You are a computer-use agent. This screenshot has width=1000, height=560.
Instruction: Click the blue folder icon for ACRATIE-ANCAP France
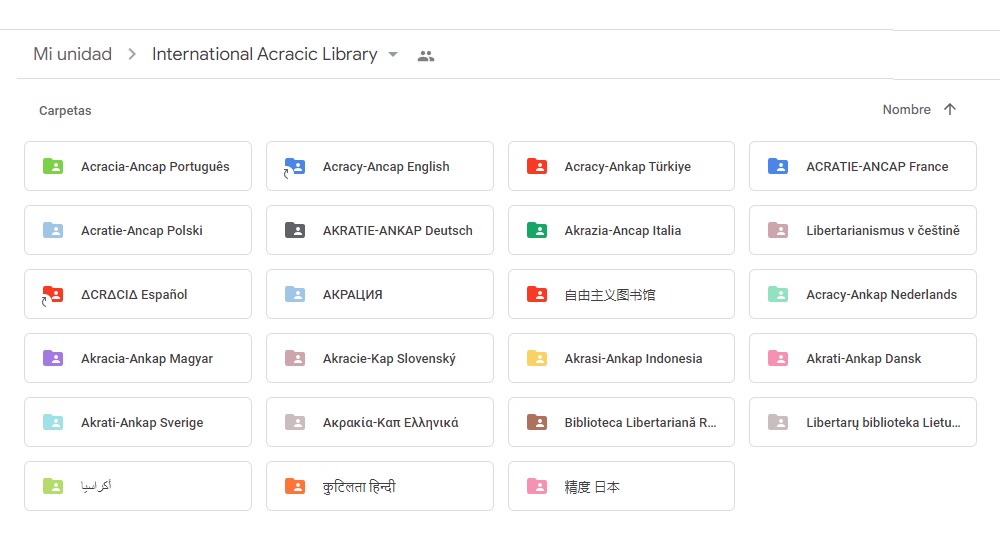[x=778, y=166]
